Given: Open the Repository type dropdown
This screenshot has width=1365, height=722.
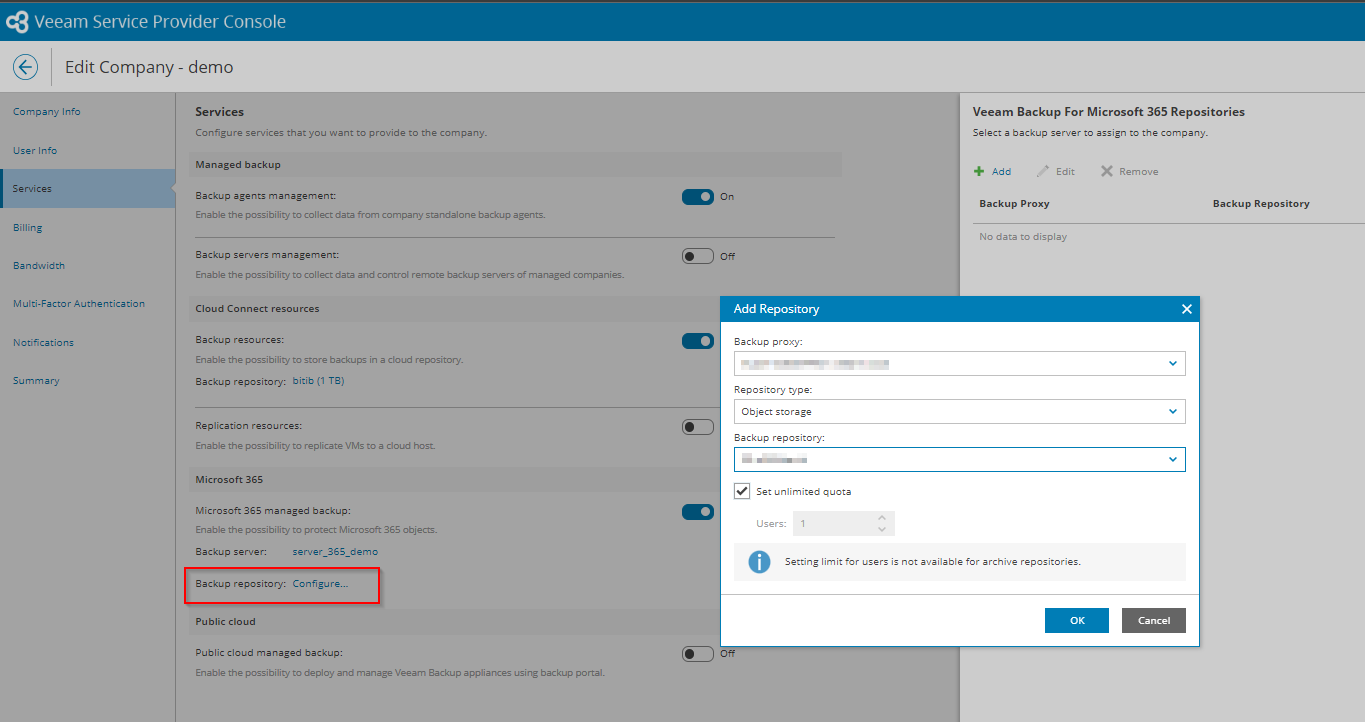Looking at the screenshot, I should pos(1172,411).
